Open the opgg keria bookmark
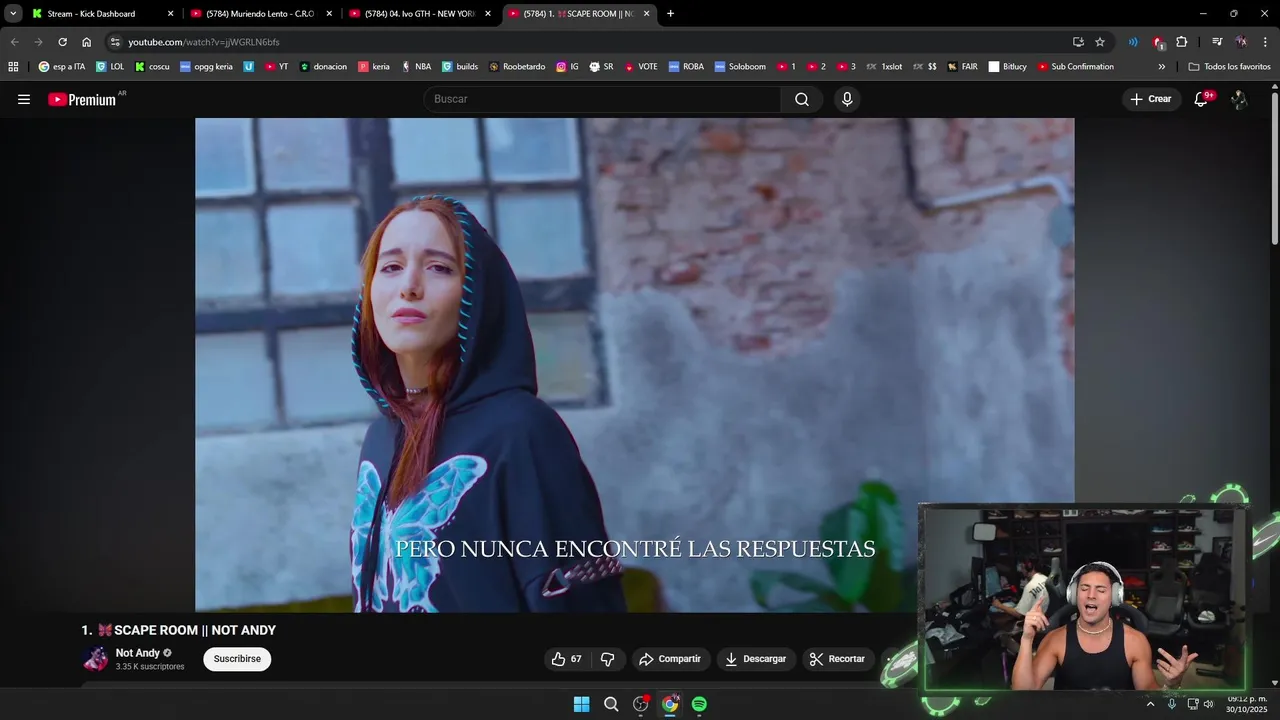 pos(206,67)
